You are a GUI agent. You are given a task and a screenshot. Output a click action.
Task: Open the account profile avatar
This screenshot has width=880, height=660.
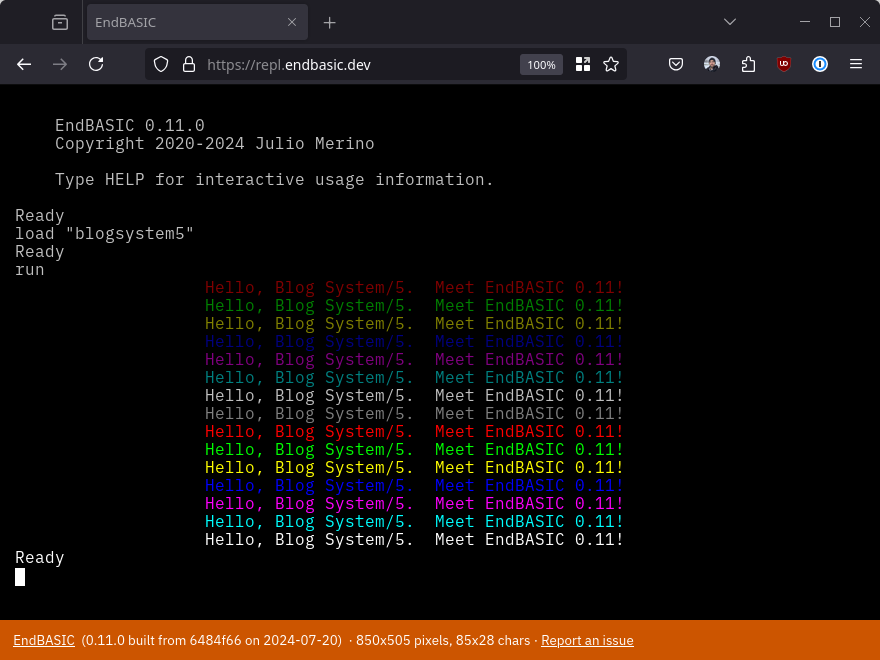tap(712, 65)
